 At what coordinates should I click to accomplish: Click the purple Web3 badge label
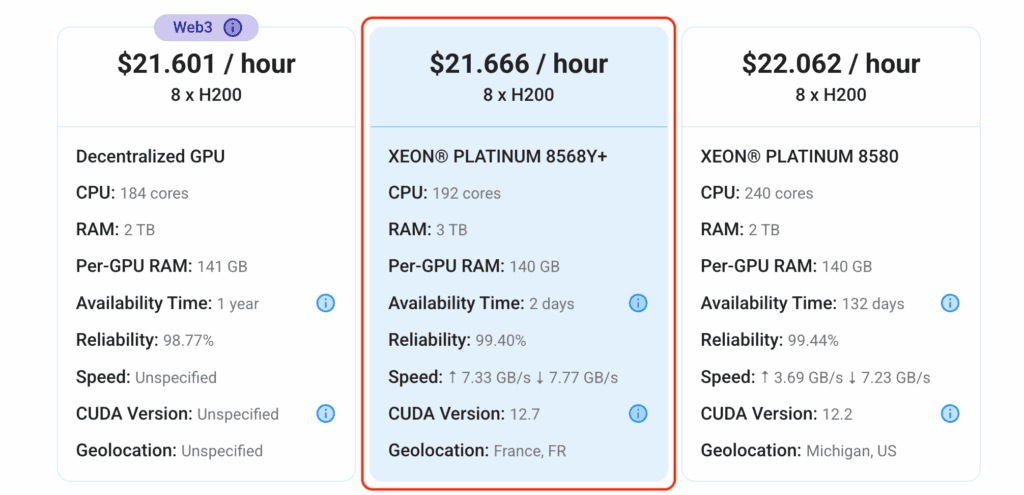(195, 27)
